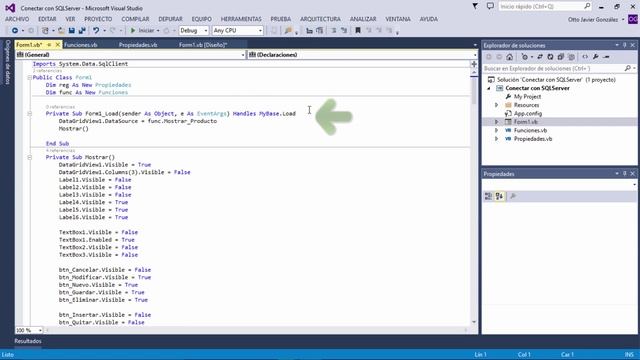Click the notifications flag icon in title bar
This screenshot has width=640, height=360.
coord(475,6)
